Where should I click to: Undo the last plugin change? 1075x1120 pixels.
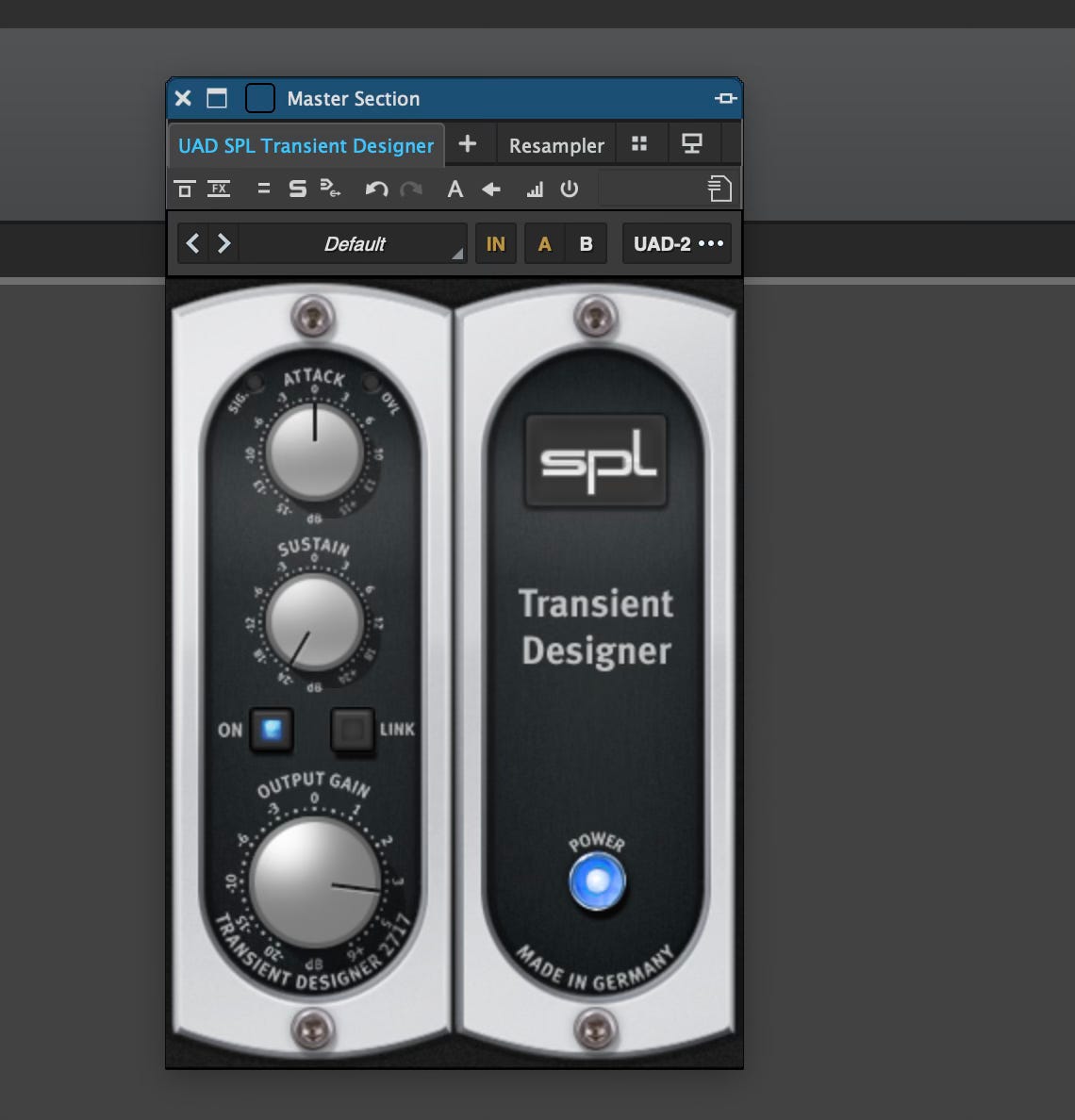(x=376, y=189)
